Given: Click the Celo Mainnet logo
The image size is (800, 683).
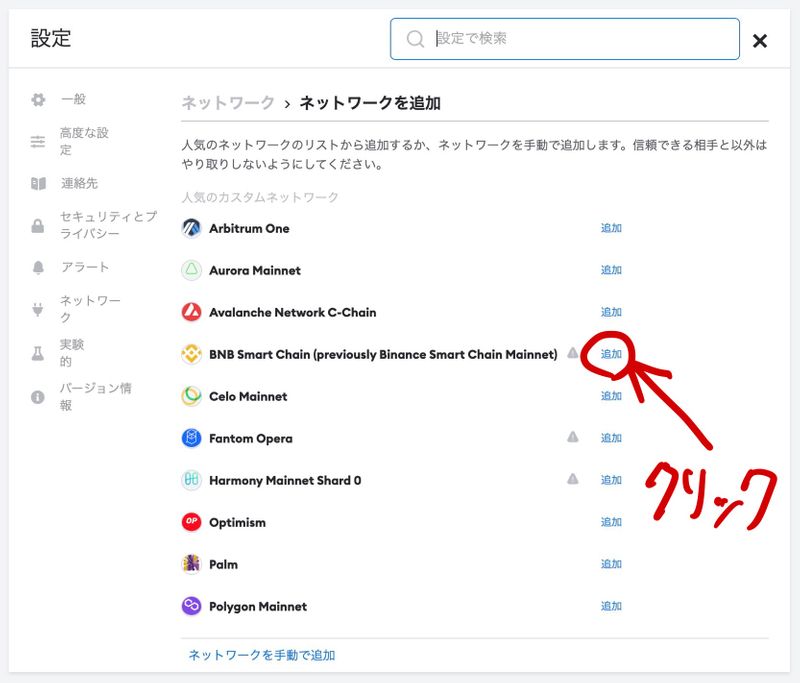Looking at the screenshot, I should pyautogui.click(x=191, y=396).
